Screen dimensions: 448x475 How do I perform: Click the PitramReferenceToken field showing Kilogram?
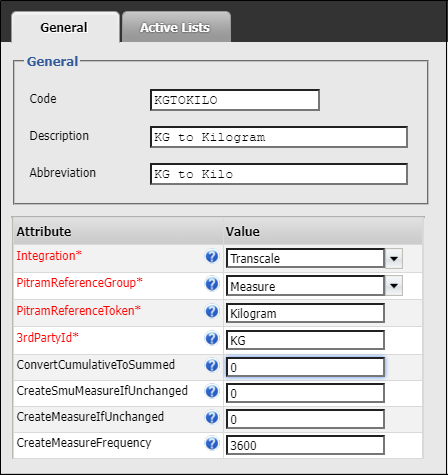click(x=305, y=313)
